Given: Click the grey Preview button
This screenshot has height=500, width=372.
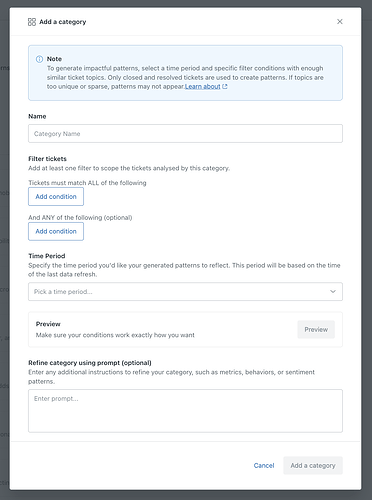Looking at the screenshot, I should [316, 330].
